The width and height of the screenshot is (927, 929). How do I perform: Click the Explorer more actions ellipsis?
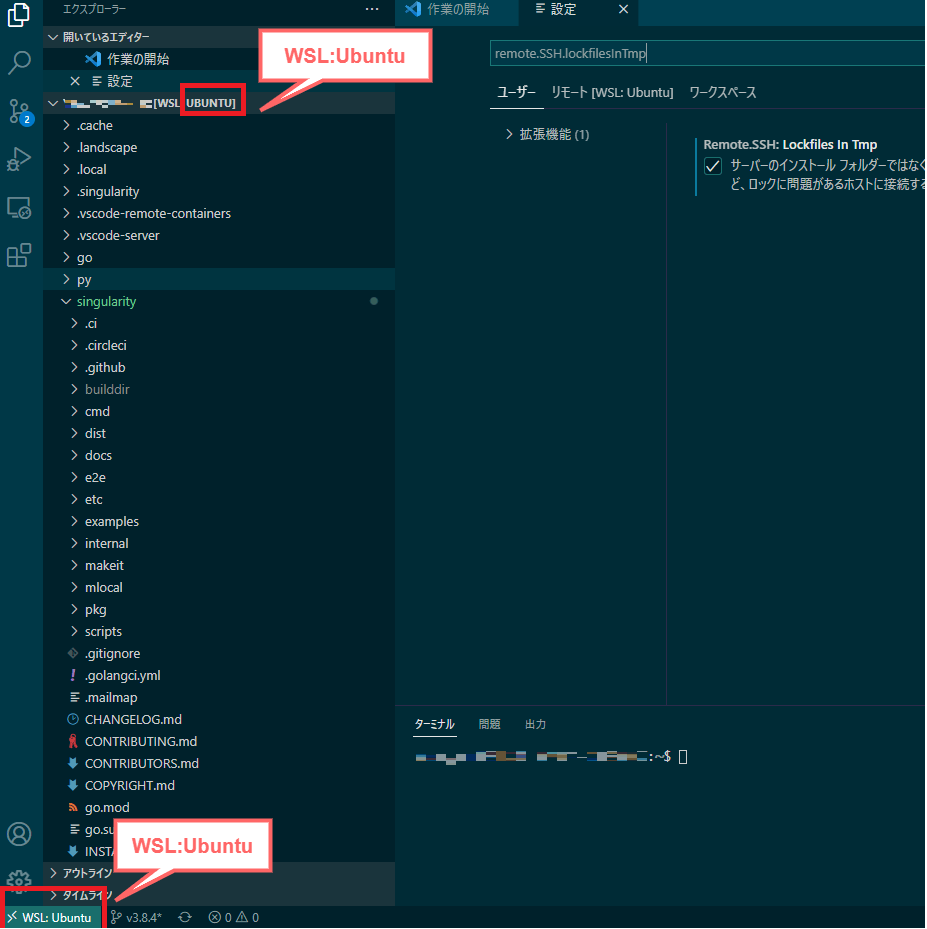point(372,9)
